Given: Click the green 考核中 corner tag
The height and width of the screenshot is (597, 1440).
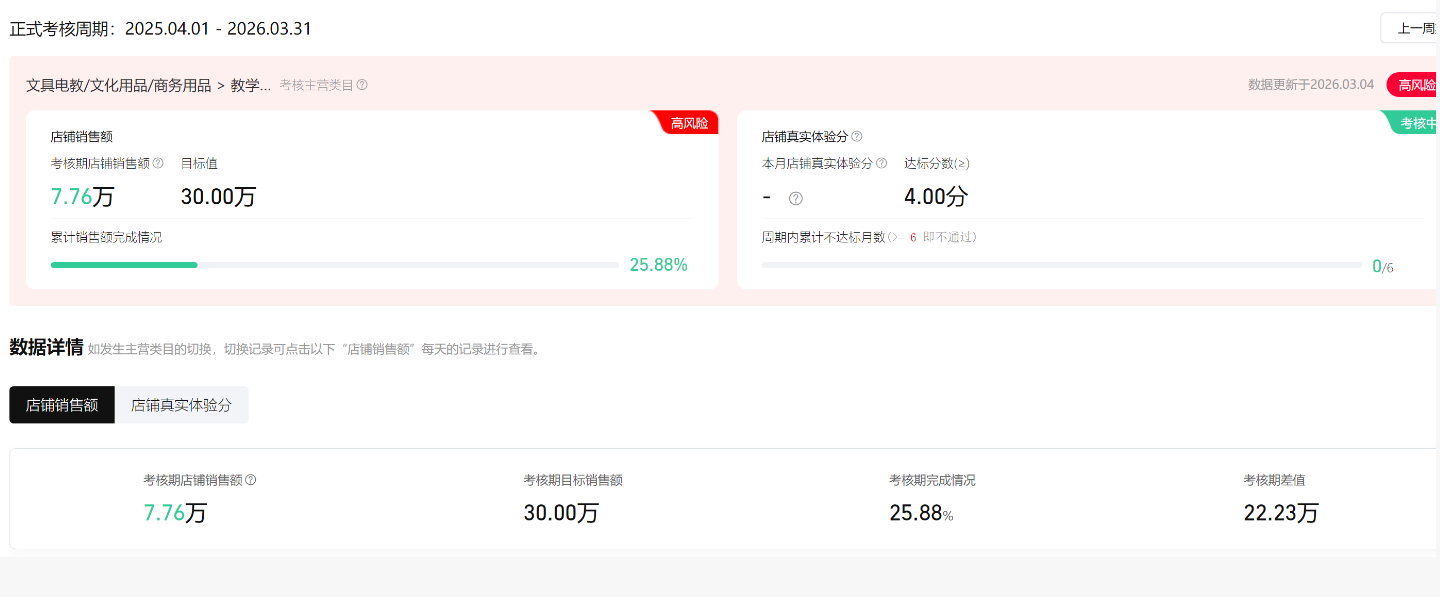Looking at the screenshot, I should pos(1417,123).
